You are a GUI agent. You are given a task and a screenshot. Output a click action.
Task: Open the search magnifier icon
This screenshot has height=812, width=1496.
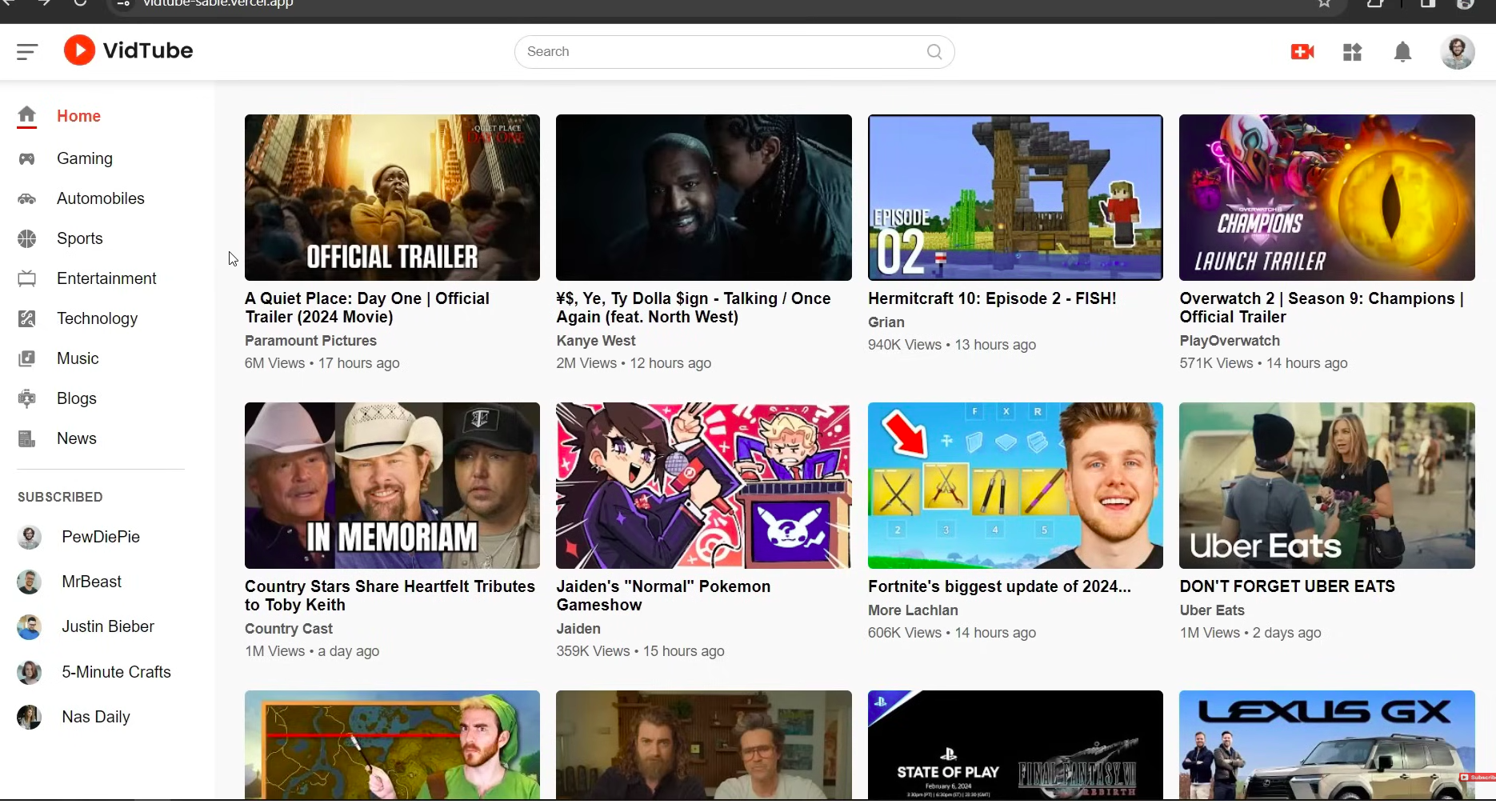[934, 51]
